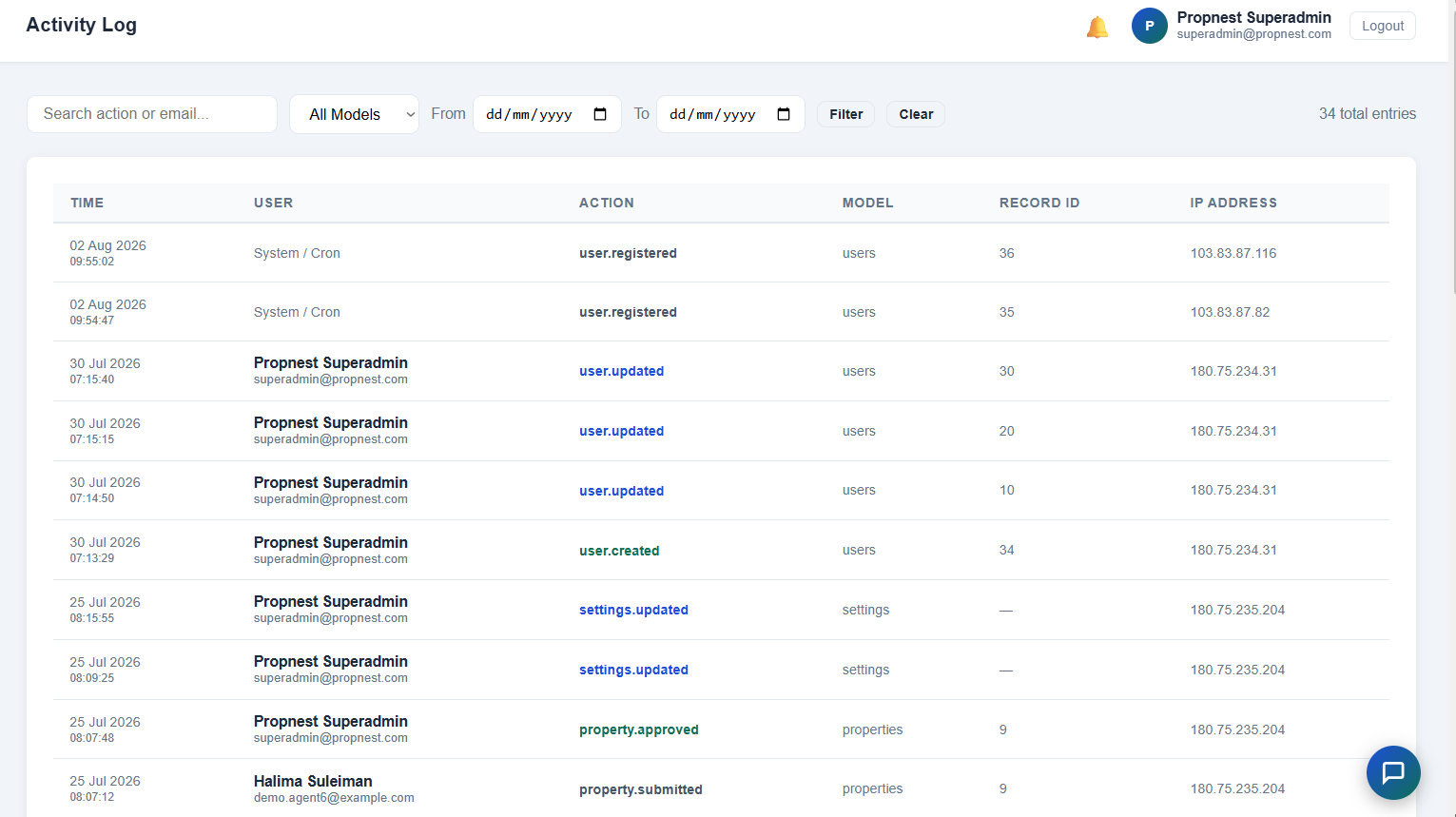1456x817 pixels.
Task: Select the user.created action entry
Action: point(619,551)
